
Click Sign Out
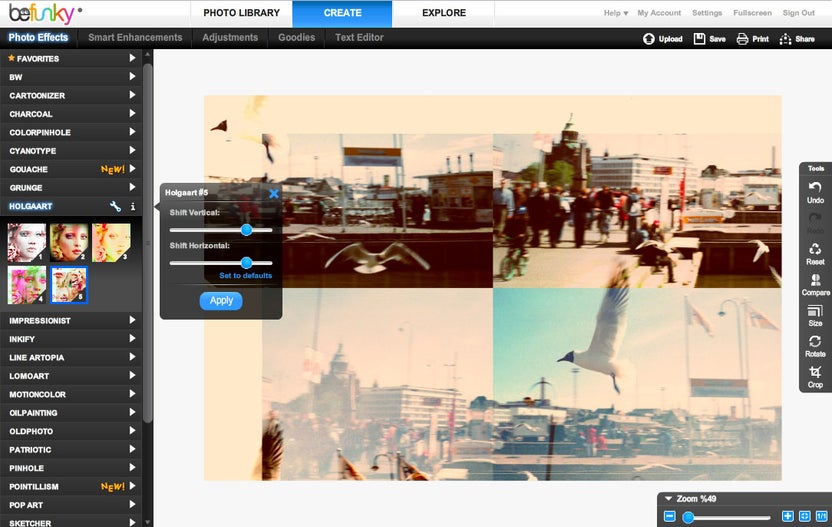[799, 13]
